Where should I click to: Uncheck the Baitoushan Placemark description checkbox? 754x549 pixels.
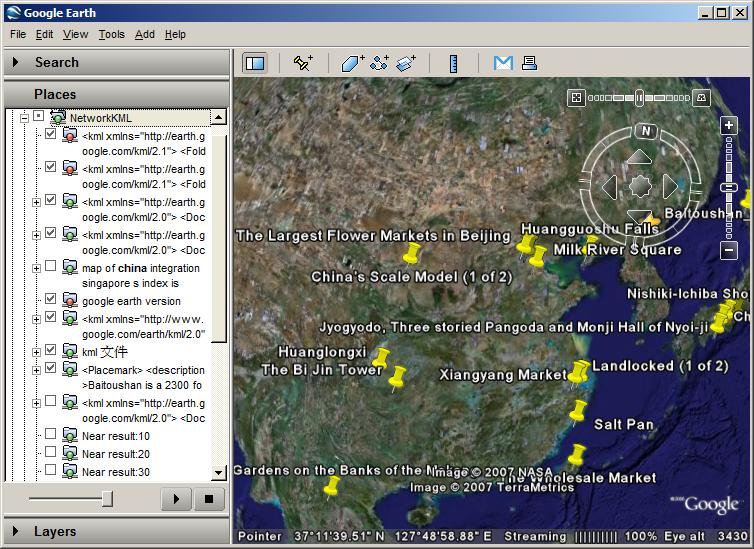[50, 368]
